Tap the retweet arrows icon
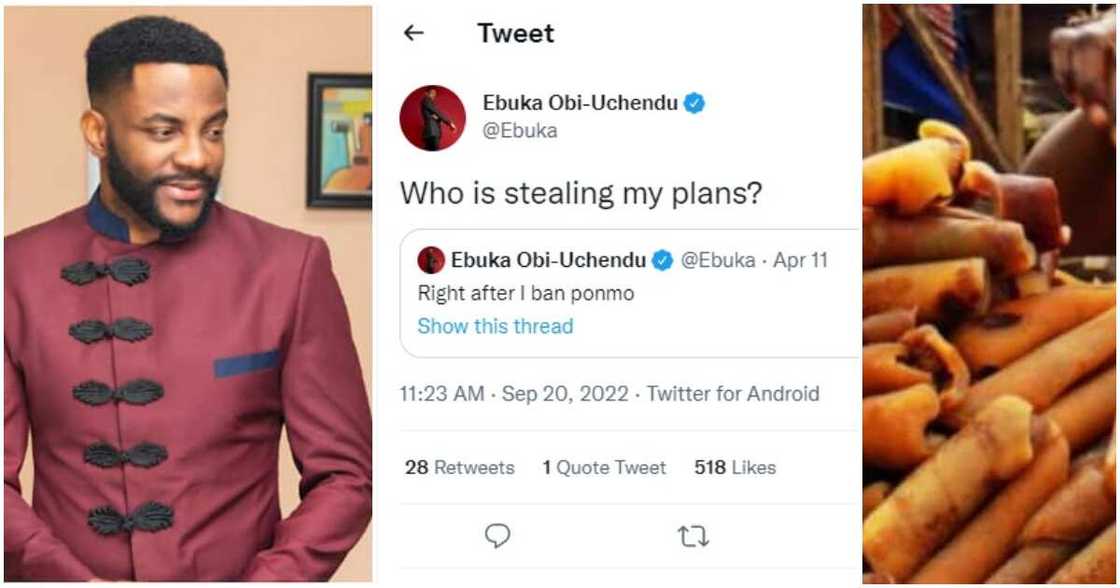 [693, 537]
